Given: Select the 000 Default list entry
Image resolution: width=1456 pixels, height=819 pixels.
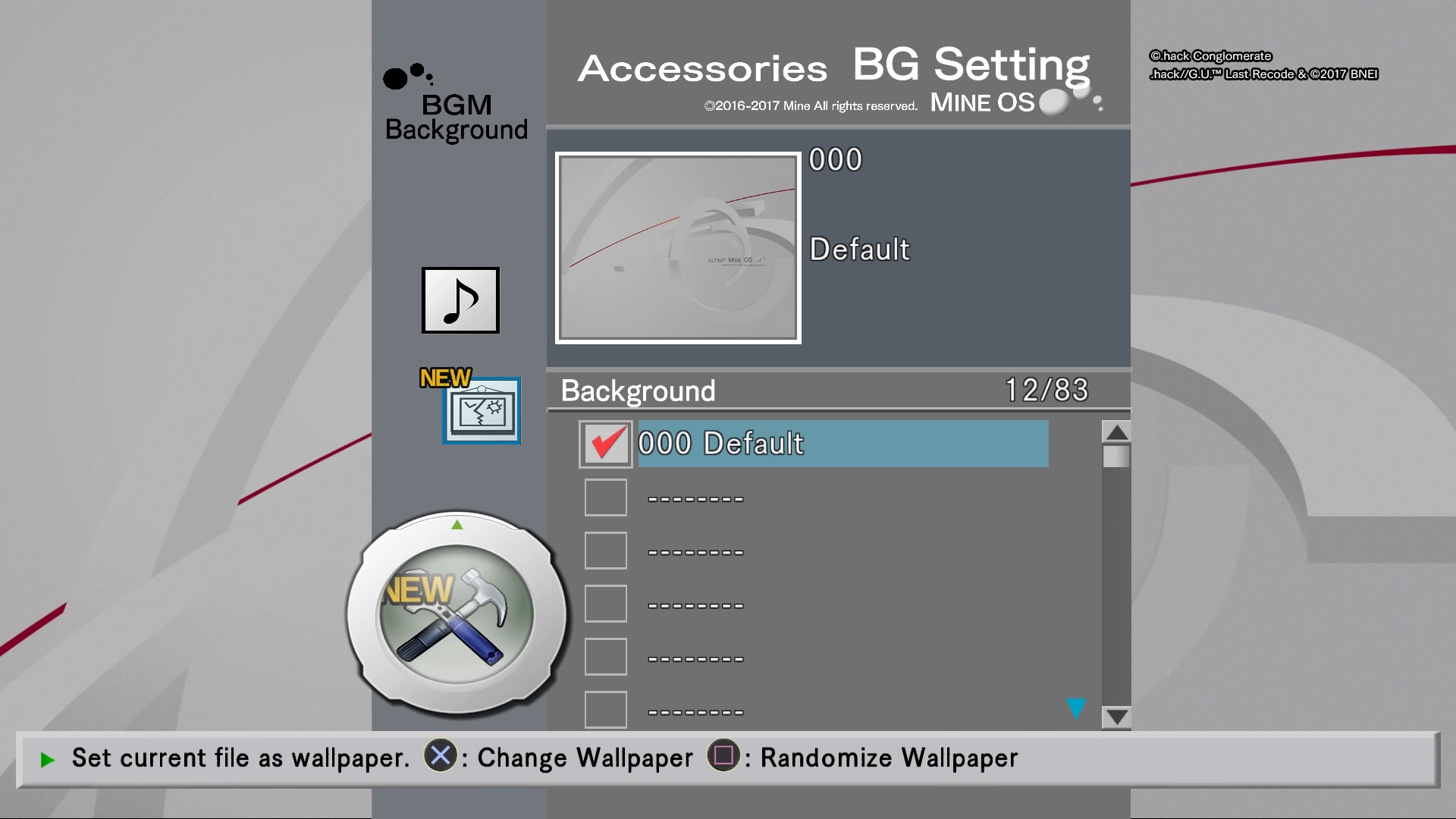Looking at the screenshot, I should tap(843, 444).
